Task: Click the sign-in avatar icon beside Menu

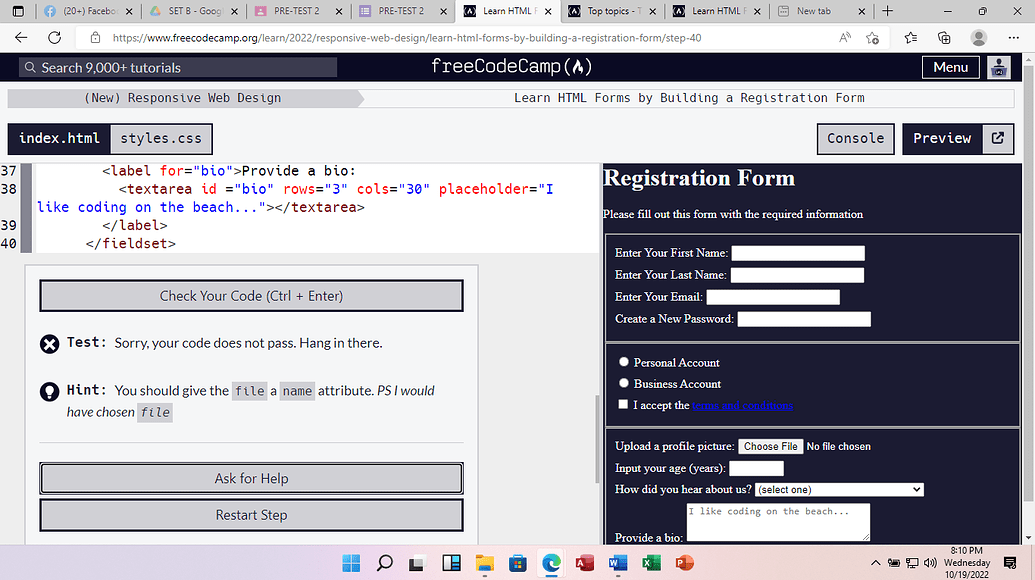Action: (998, 67)
